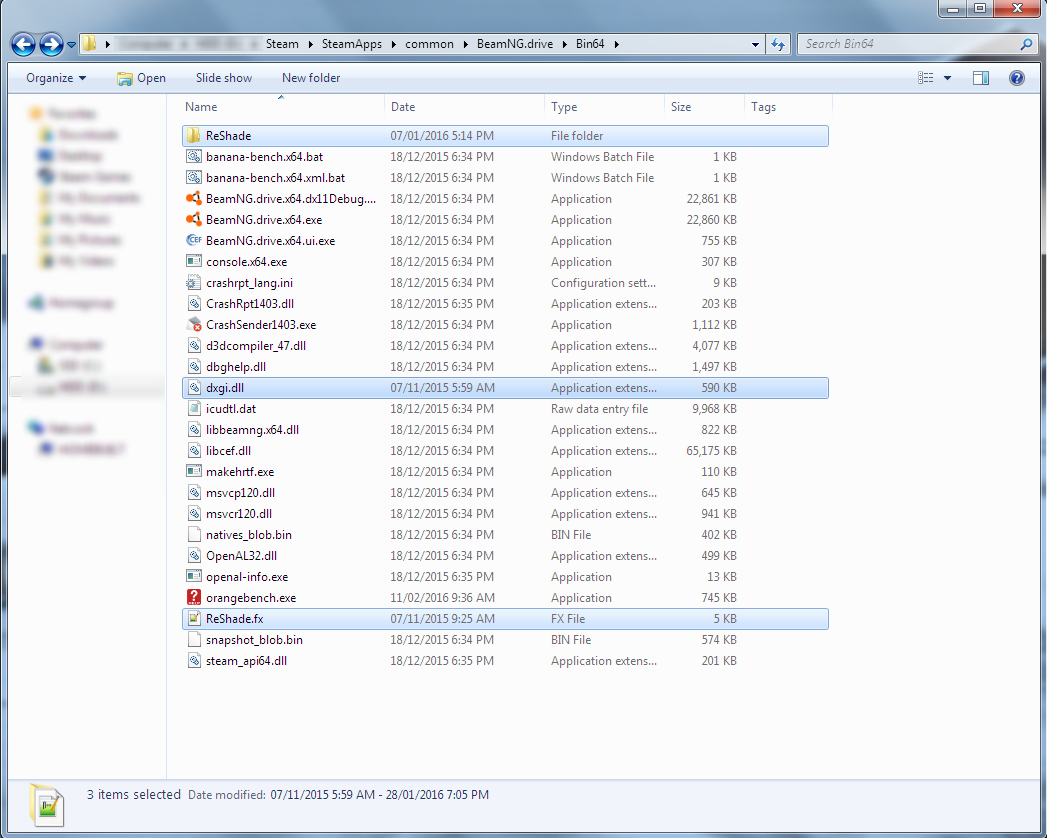Screen dimensions: 1047x838
Task: Expand the arrow after SteamApps breadcrumb
Action: tap(394, 44)
